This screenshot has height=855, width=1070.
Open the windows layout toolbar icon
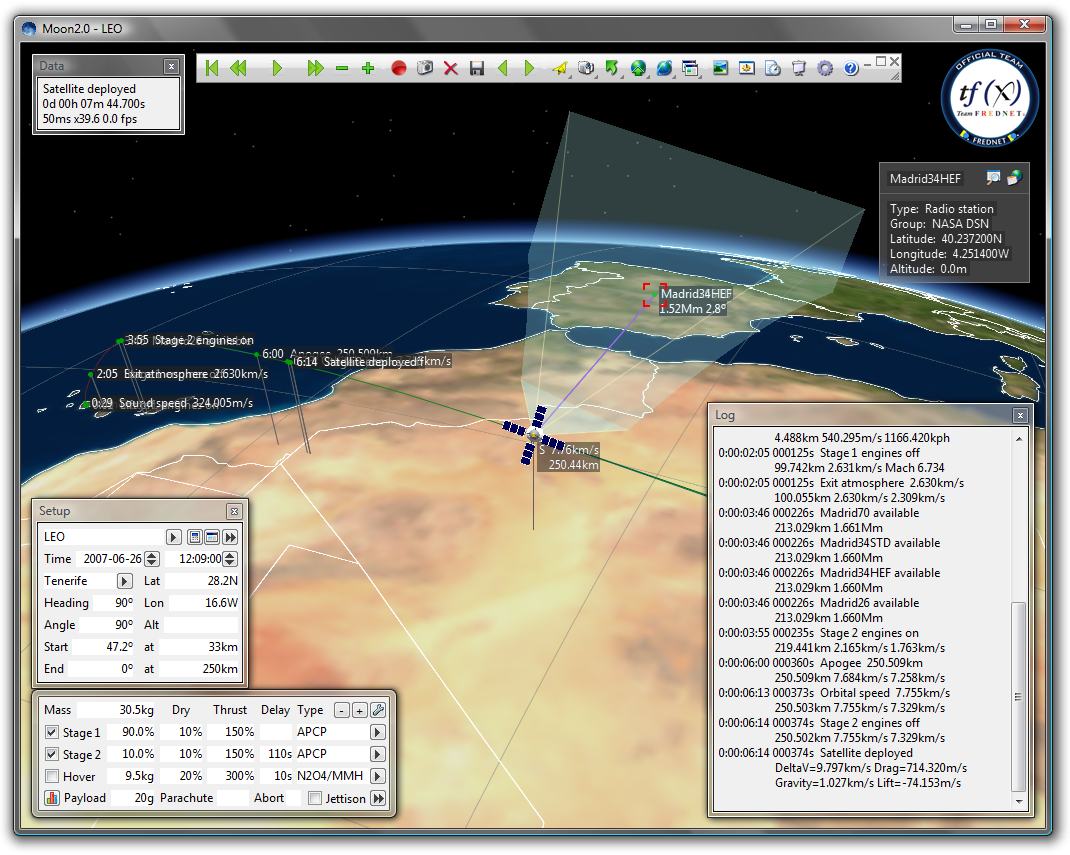[691, 68]
